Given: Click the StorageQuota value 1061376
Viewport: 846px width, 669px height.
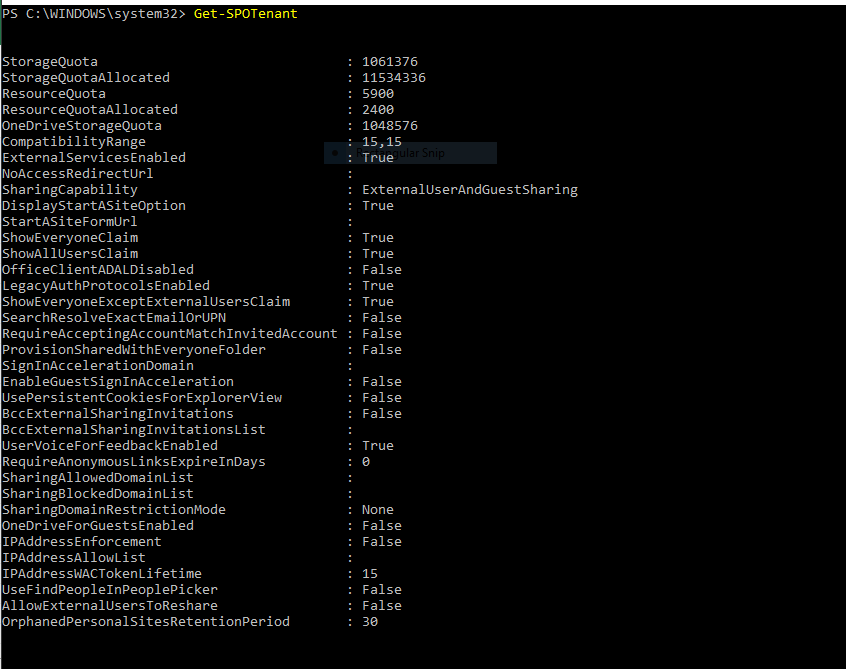Looking at the screenshot, I should point(389,62).
